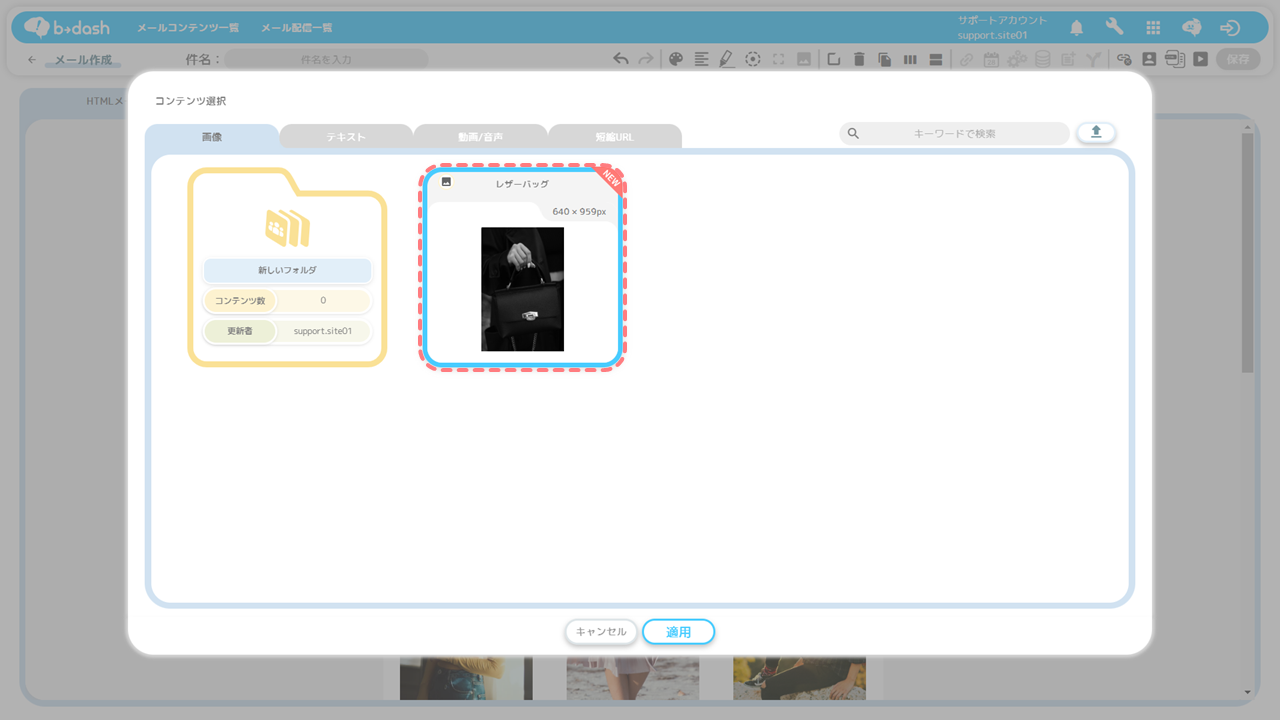Viewport: 1280px width, 720px height.
Task: Click the chat mascot icon in header
Action: pyautogui.click(x=1191, y=28)
